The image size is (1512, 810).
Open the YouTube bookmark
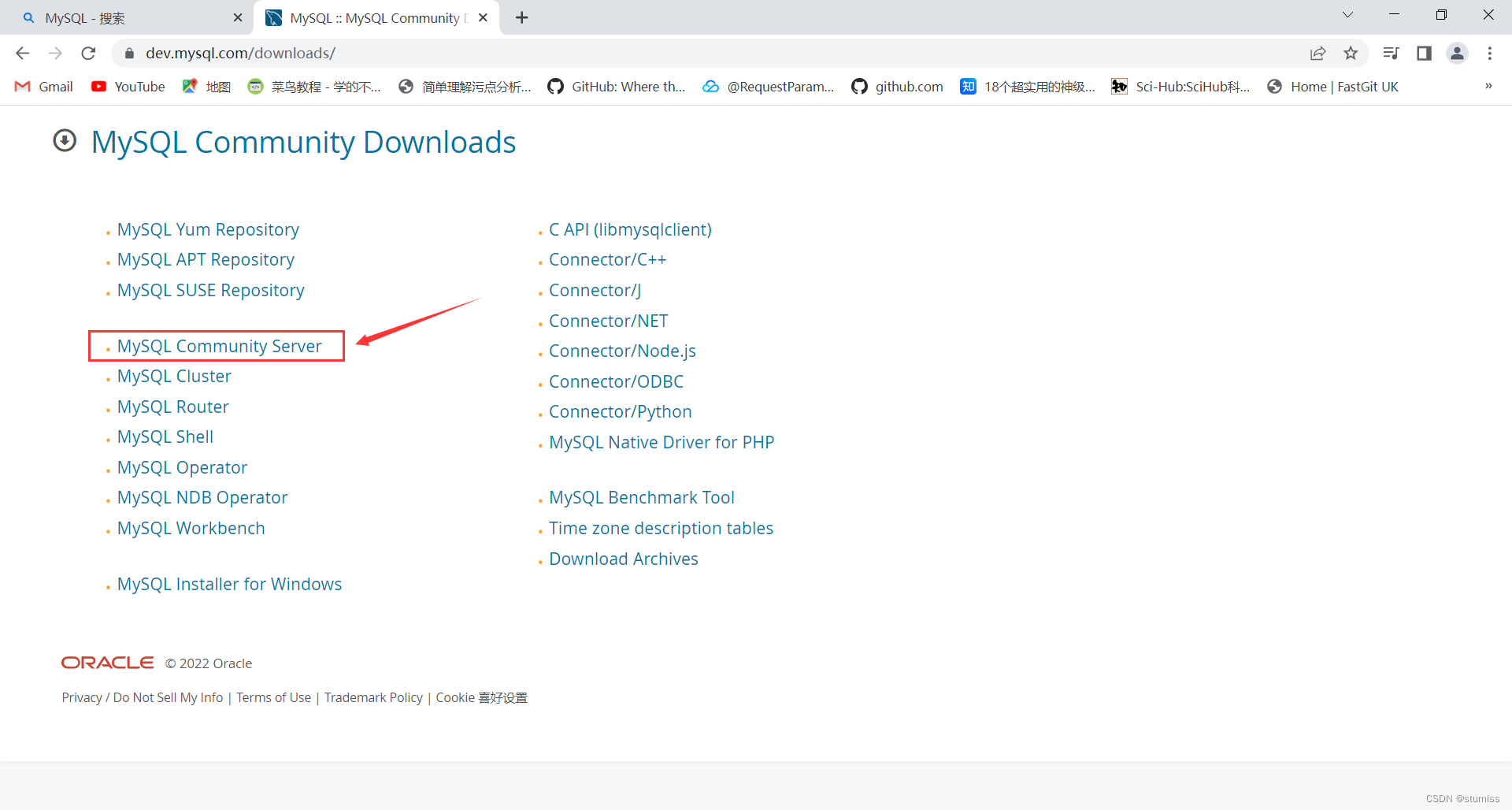coord(128,87)
